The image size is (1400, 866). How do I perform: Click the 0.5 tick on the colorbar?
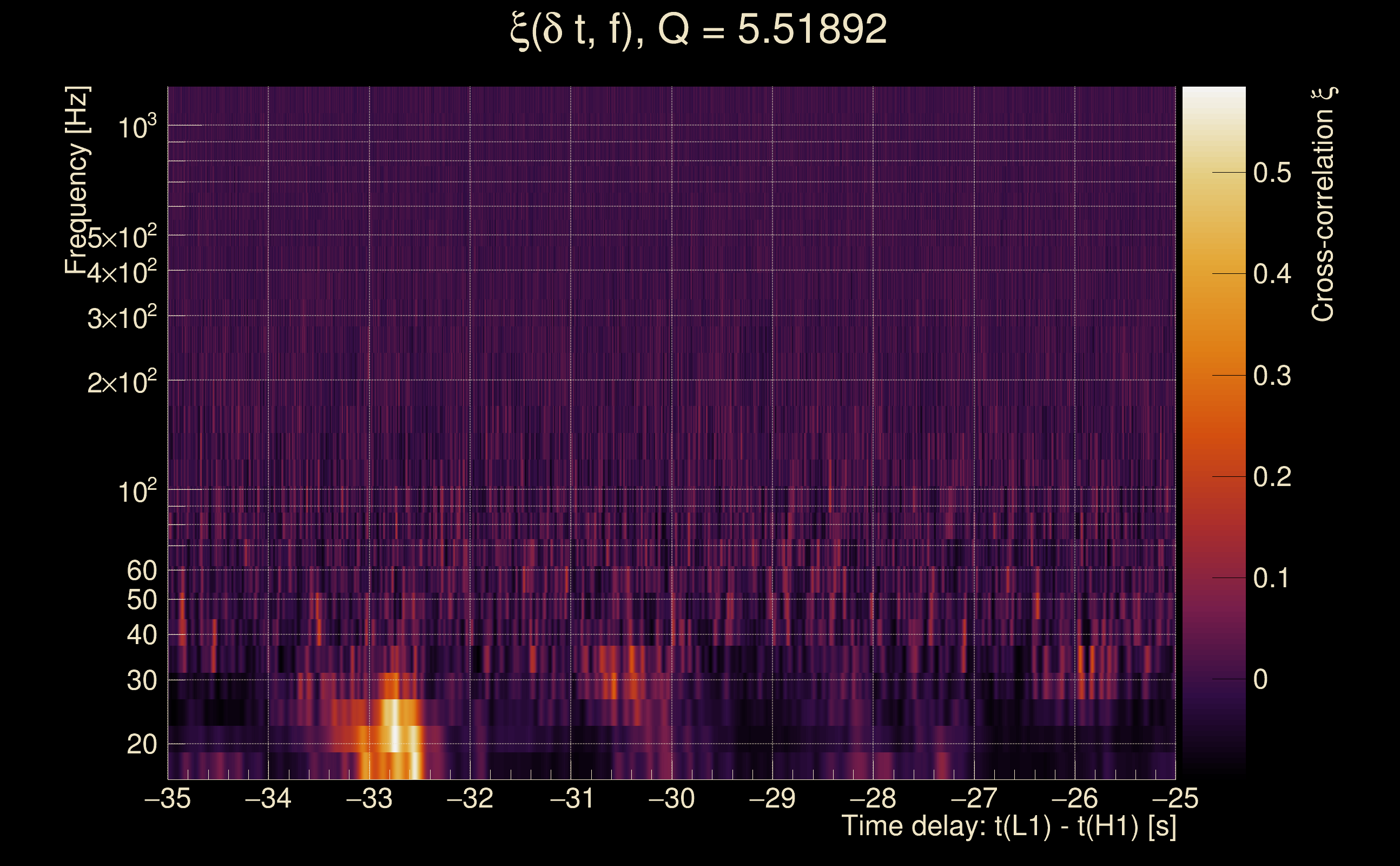(x=1272, y=173)
